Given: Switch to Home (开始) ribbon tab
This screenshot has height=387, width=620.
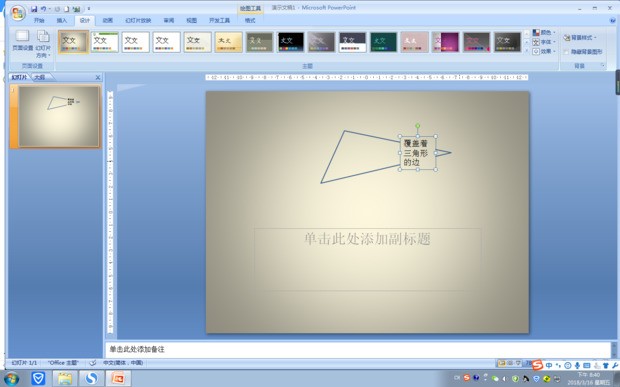Looking at the screenshot, I should point(39,20).
